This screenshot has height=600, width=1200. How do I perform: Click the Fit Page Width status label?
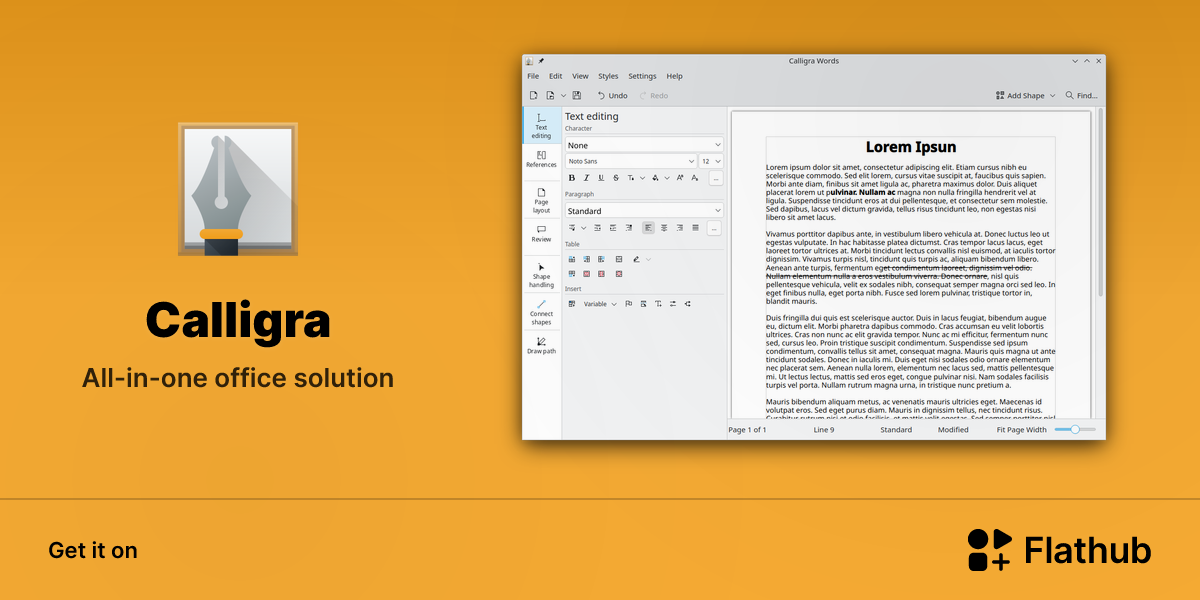click(x=1021, y=430)
